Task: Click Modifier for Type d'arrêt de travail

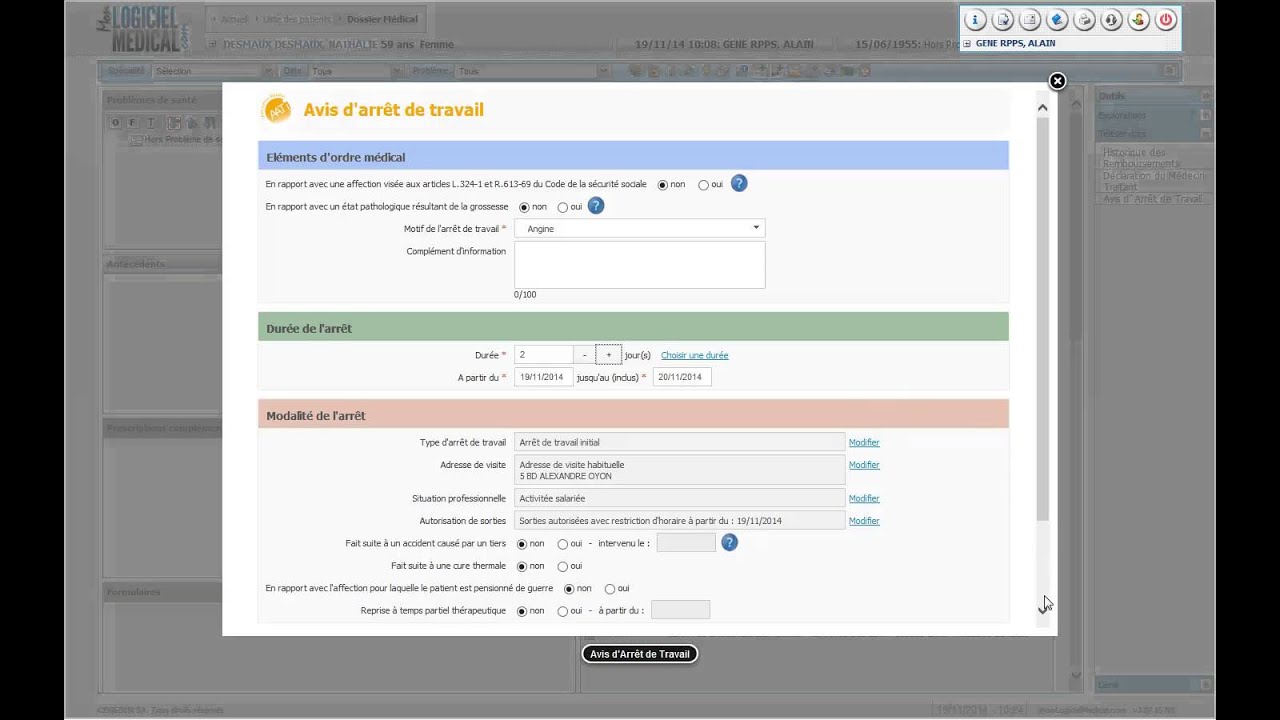Action: coord(864,442)
